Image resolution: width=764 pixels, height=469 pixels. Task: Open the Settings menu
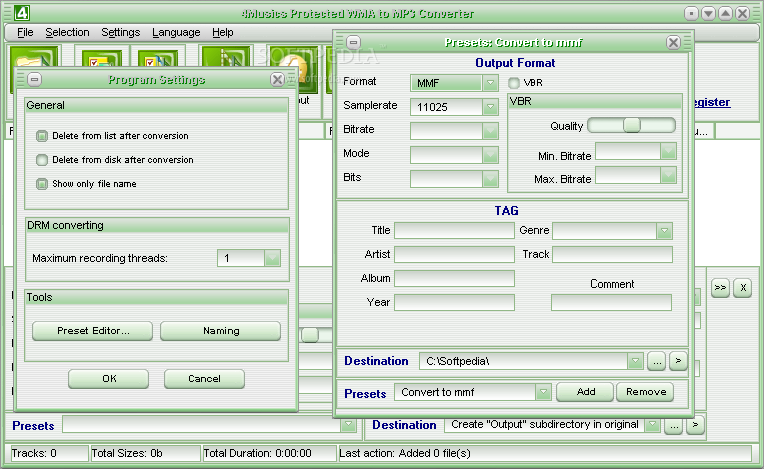point(120,33)
